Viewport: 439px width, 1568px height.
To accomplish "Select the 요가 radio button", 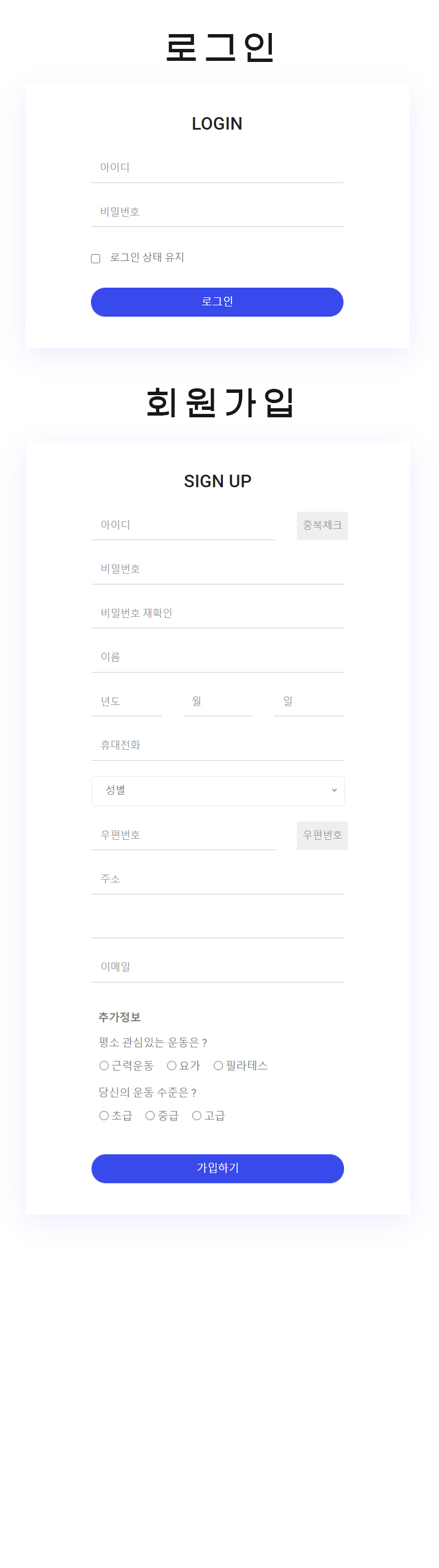I will [x=172, y=1065].
